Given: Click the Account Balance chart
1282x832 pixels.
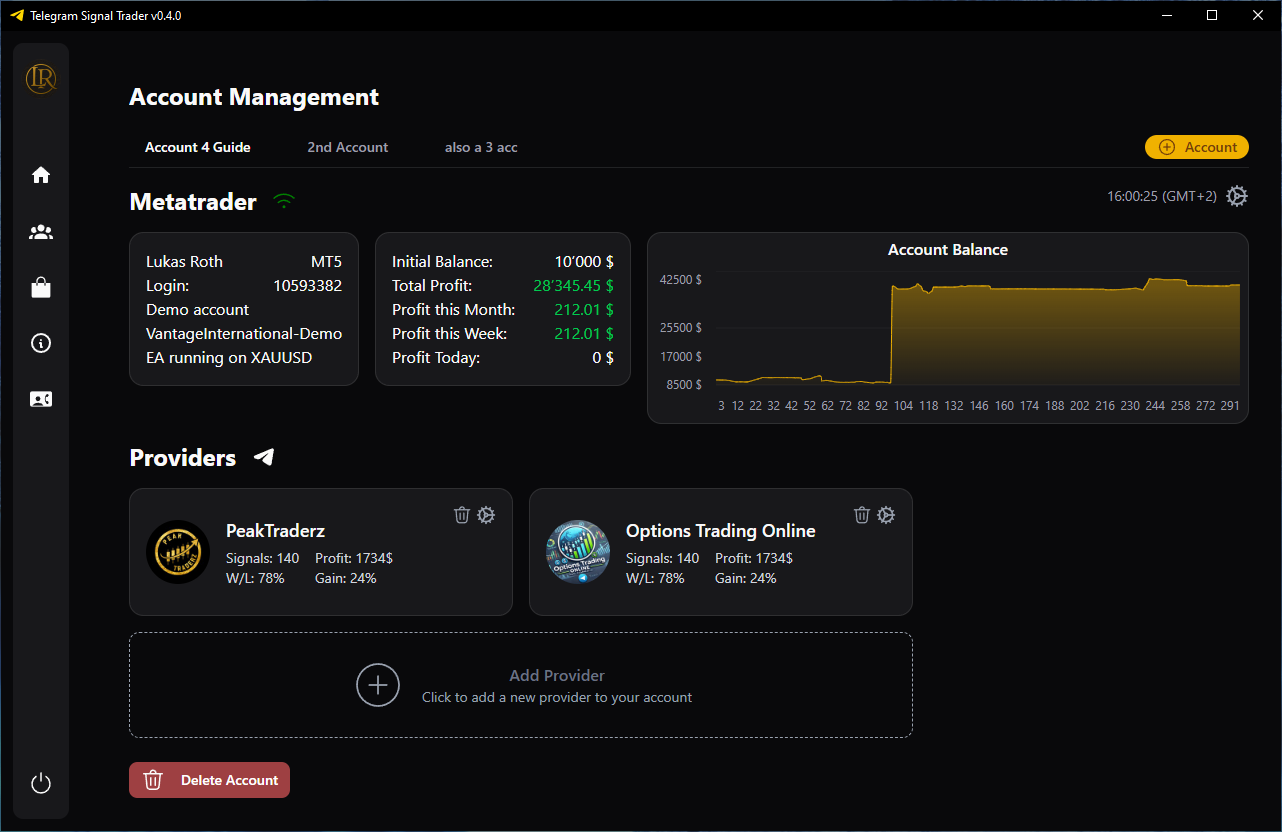Looking at the screenshot, I should click(948, 328).
